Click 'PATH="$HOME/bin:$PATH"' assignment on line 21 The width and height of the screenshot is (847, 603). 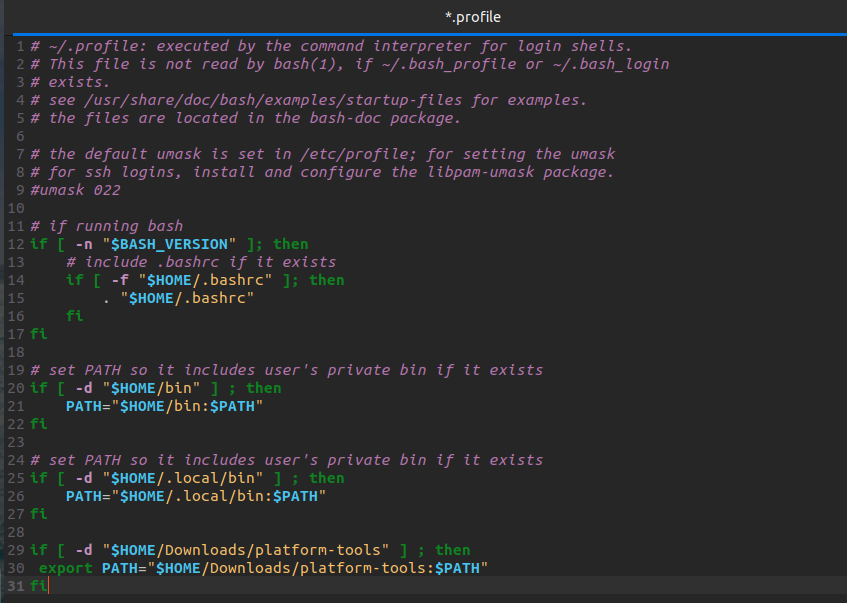pos(164,406)
